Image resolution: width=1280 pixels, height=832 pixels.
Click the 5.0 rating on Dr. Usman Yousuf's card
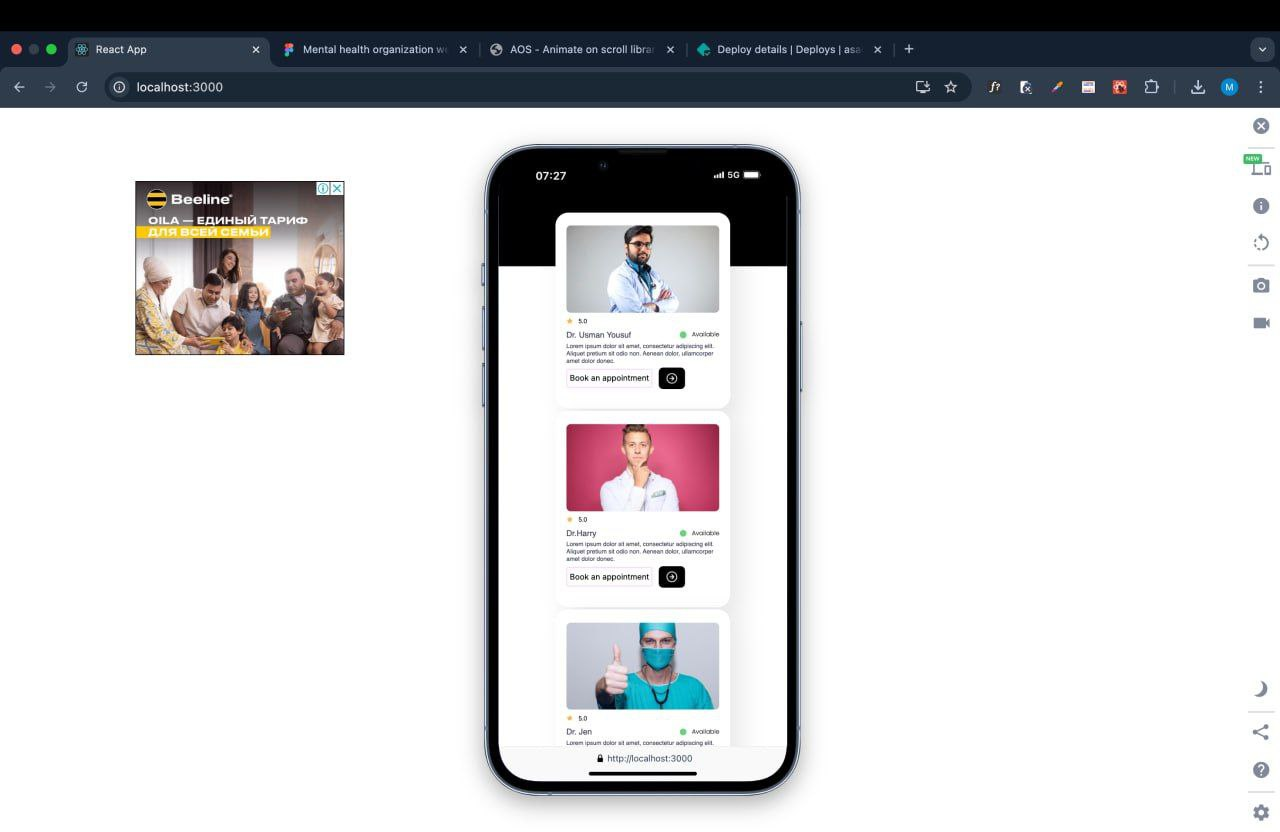coord(577,321)
